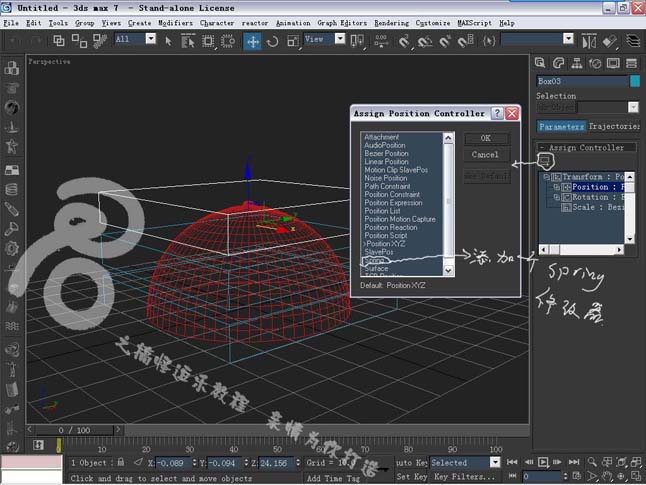Click OK in Assign Position Controller dialog

[486, 138]
